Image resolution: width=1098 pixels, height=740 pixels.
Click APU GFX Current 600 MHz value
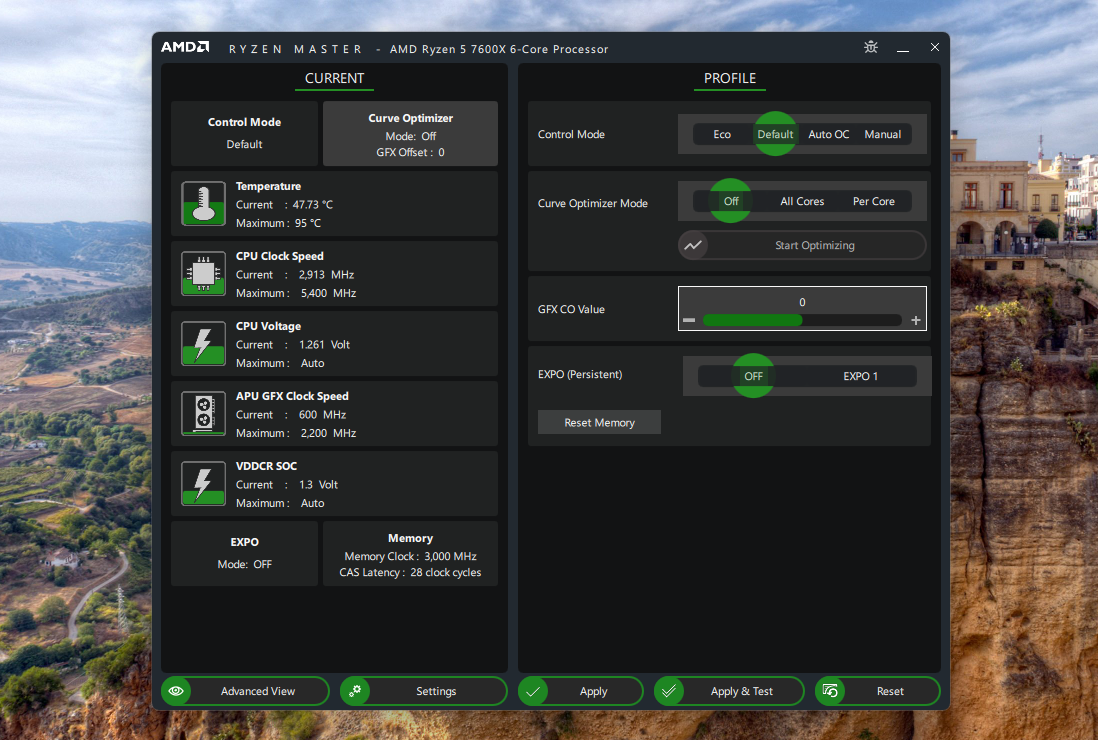(322, 414)
